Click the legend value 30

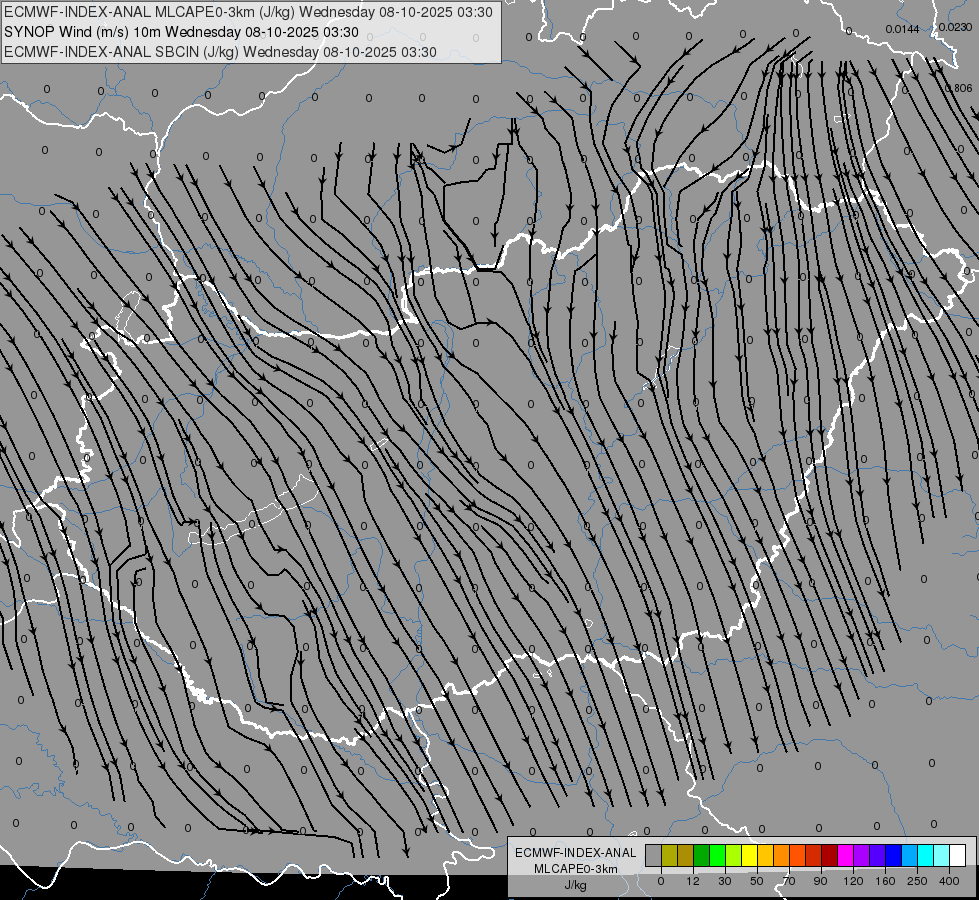[725, 881]
